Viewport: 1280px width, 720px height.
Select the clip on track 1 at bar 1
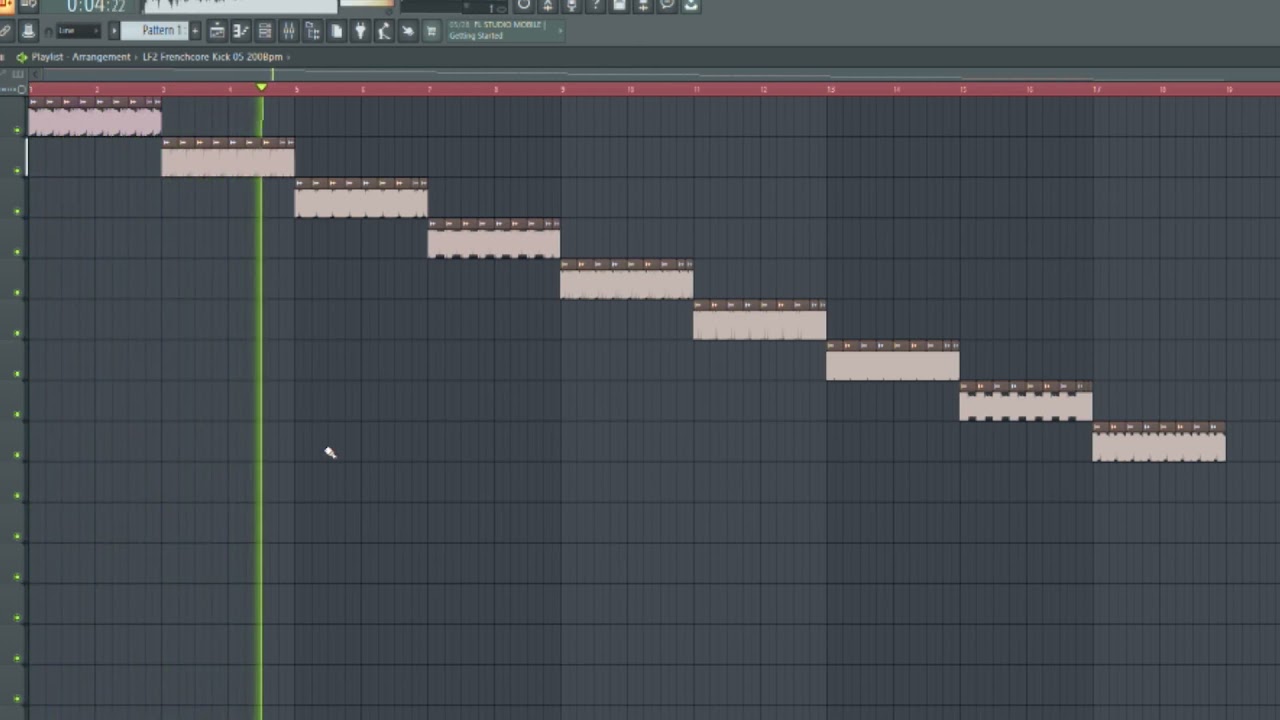coord(95,117)
